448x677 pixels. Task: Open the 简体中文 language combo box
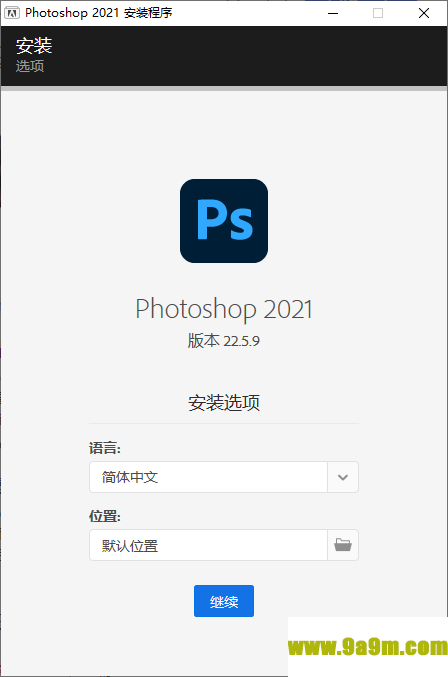[x=224, y=477]
